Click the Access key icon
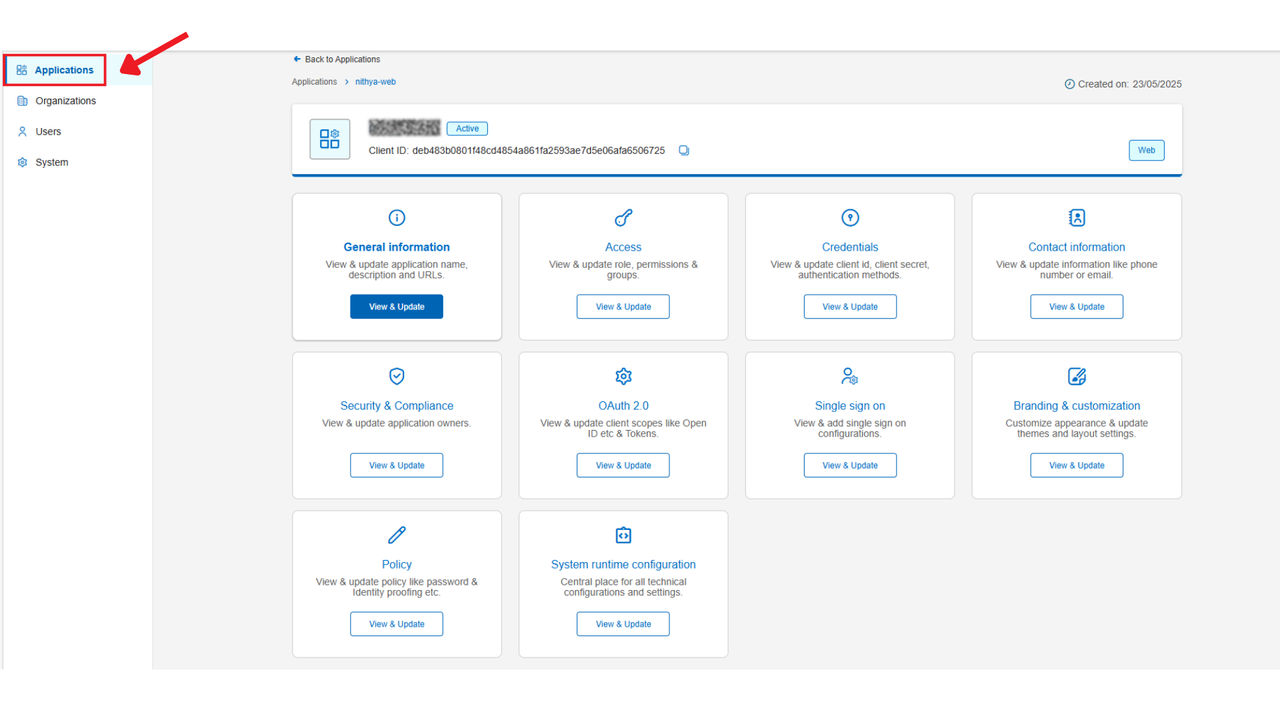This screenshot has width=1280, height=720. (x=623, y=217)
